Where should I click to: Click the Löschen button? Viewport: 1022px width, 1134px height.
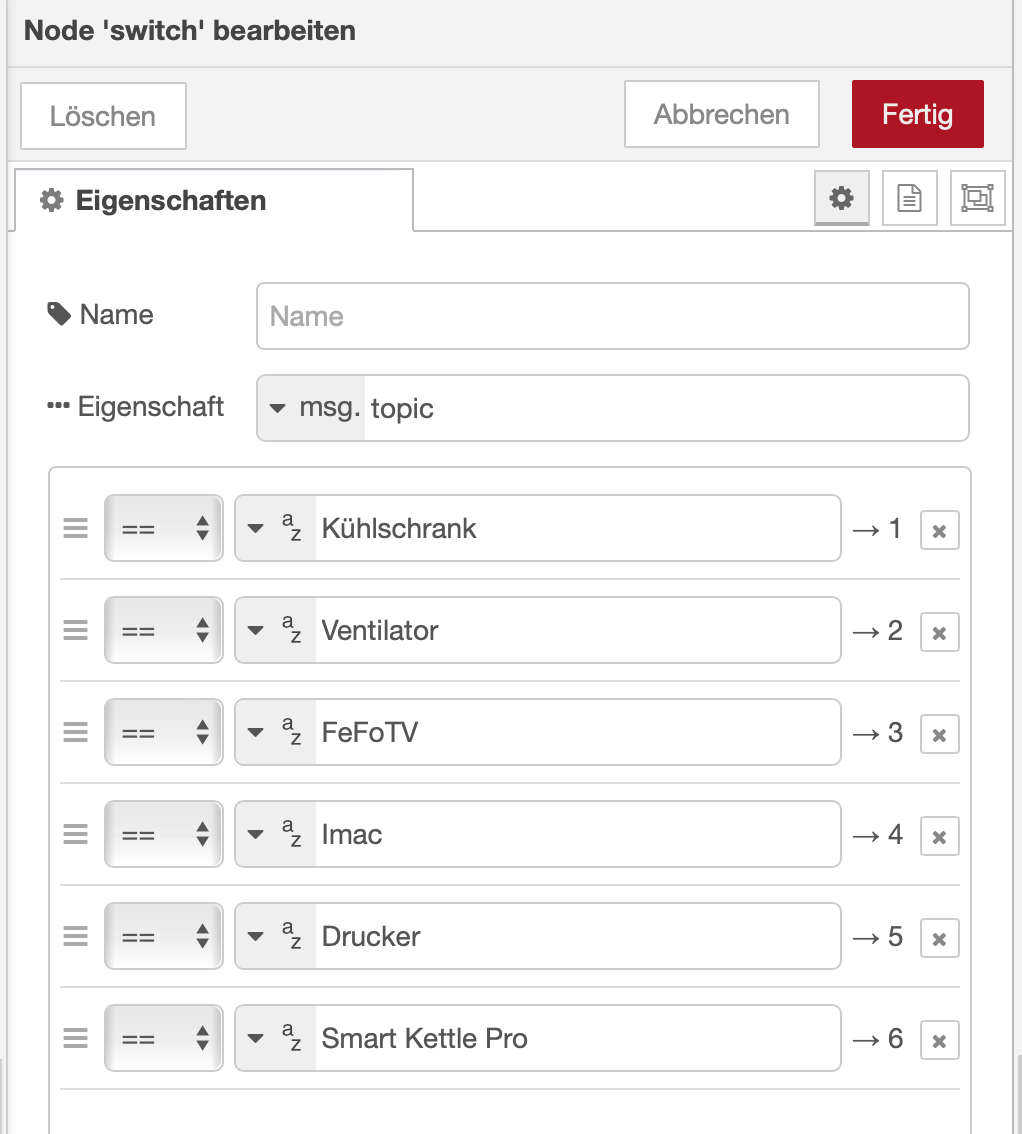pyautogui.click(x=103, y=116)
